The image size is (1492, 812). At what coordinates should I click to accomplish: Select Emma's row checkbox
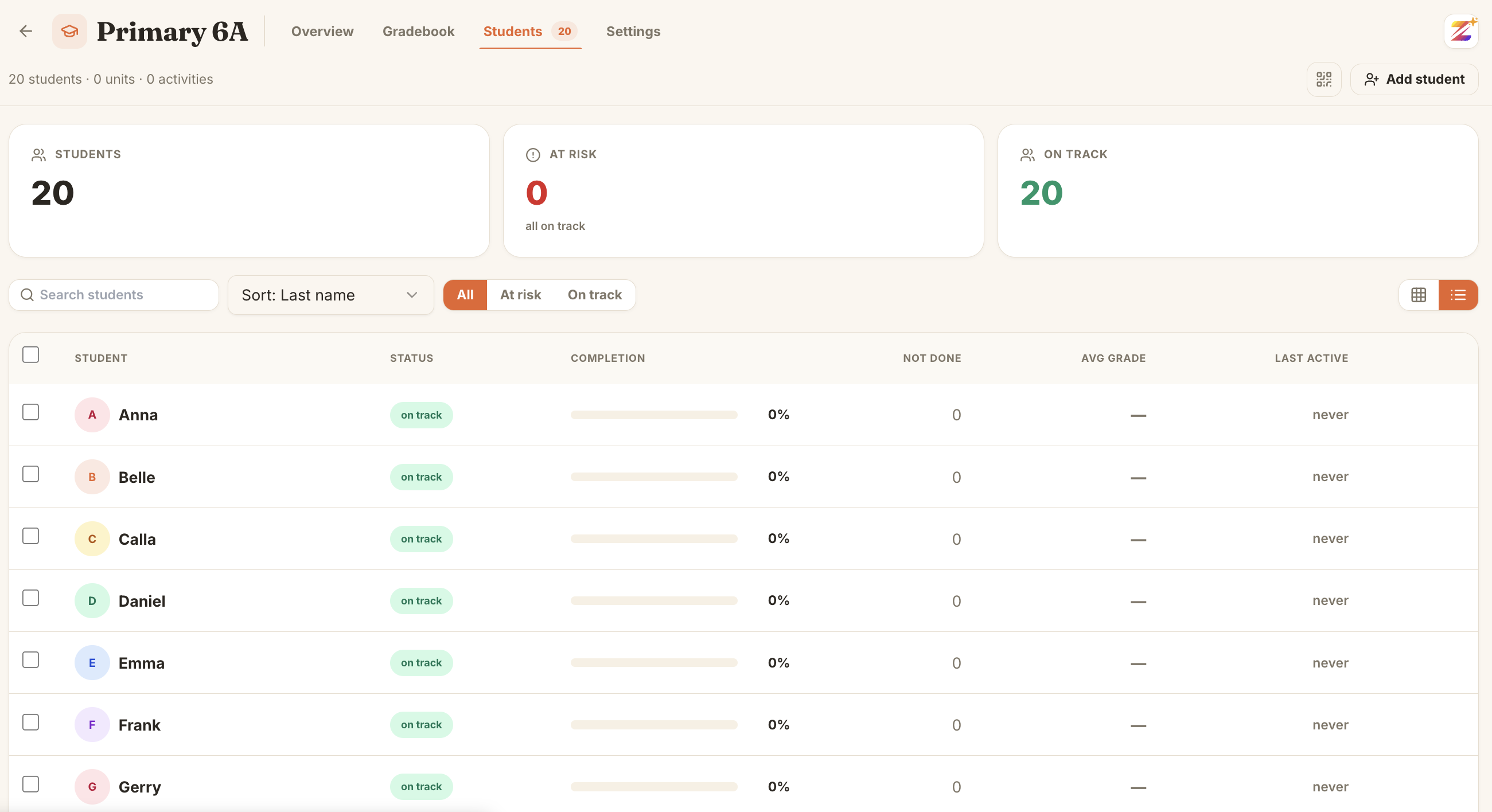pos(31,659)
